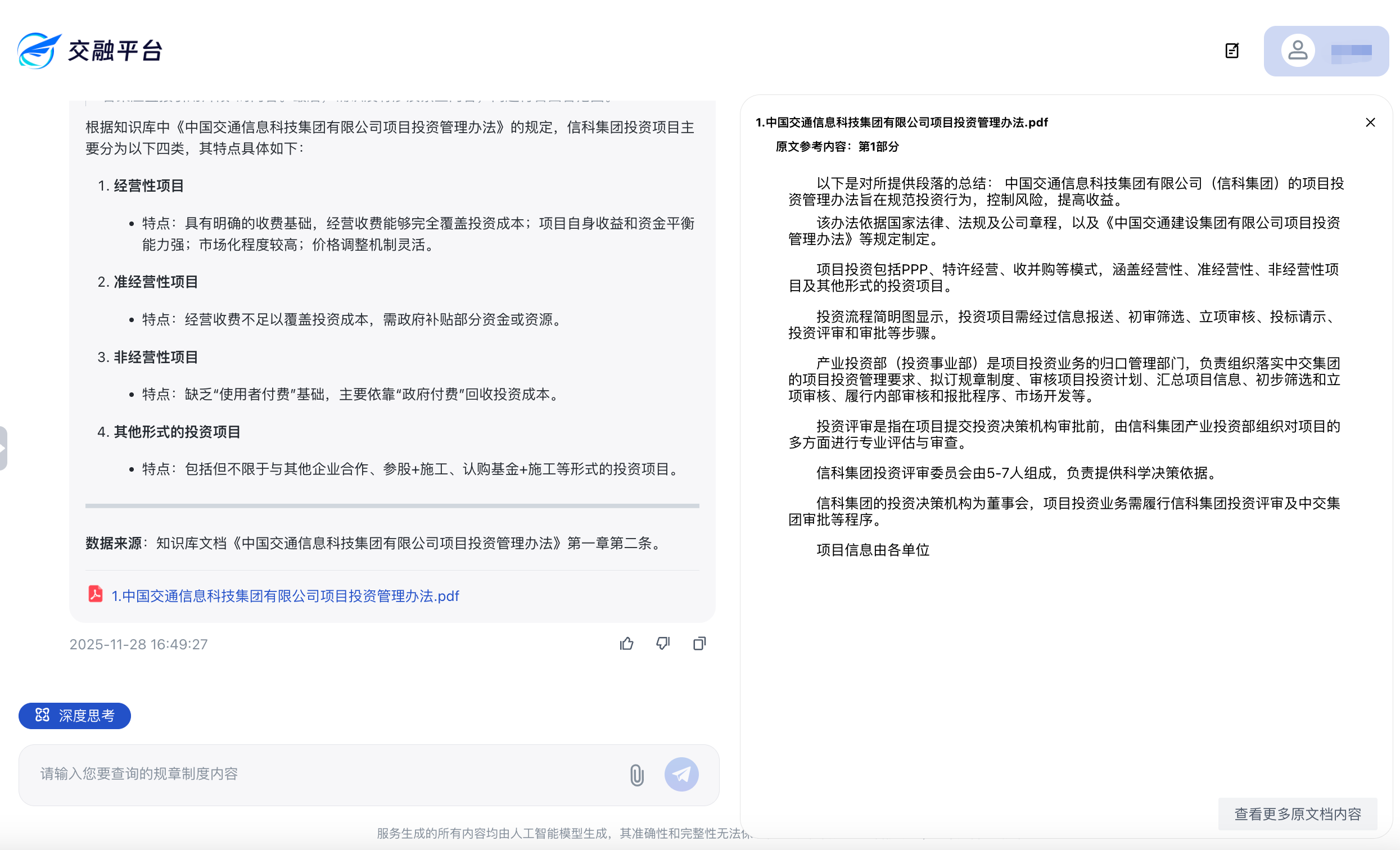Click the 交融平台 title text
This screenshot has width=1400, height=850.
point(116,51)
